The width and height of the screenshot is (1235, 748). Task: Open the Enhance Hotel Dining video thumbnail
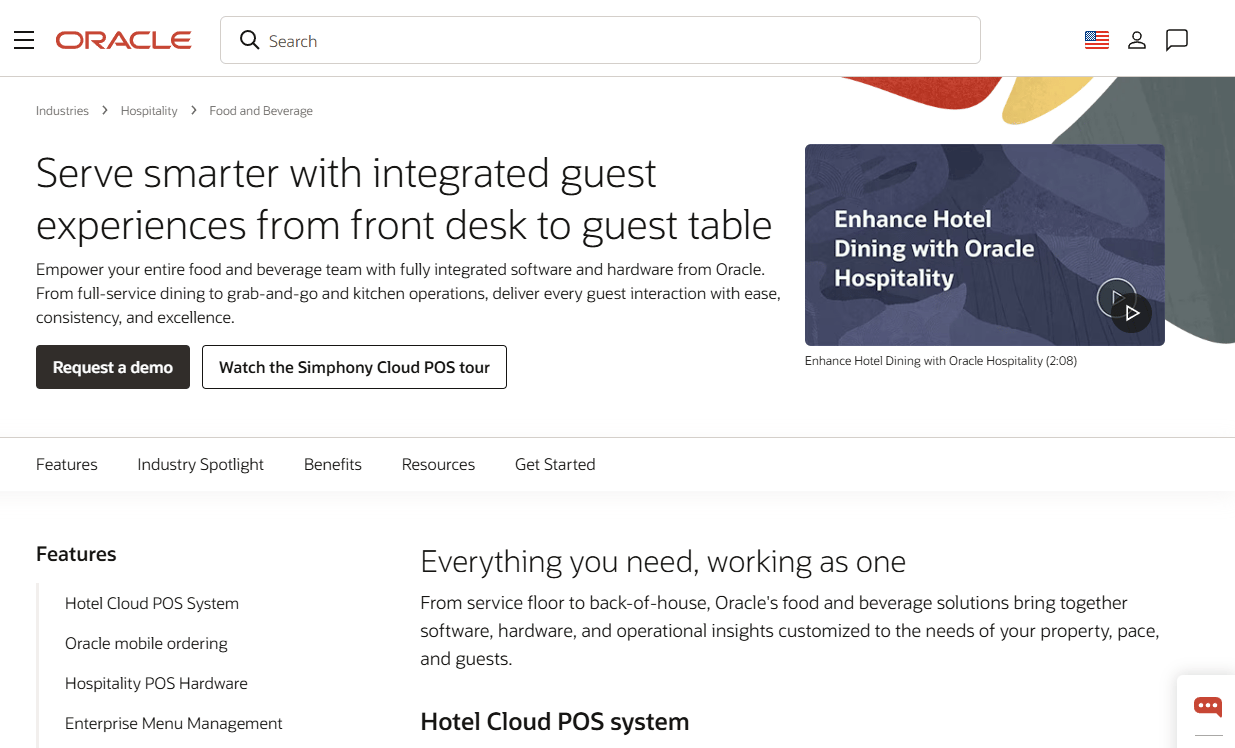(x=984, y=245)
